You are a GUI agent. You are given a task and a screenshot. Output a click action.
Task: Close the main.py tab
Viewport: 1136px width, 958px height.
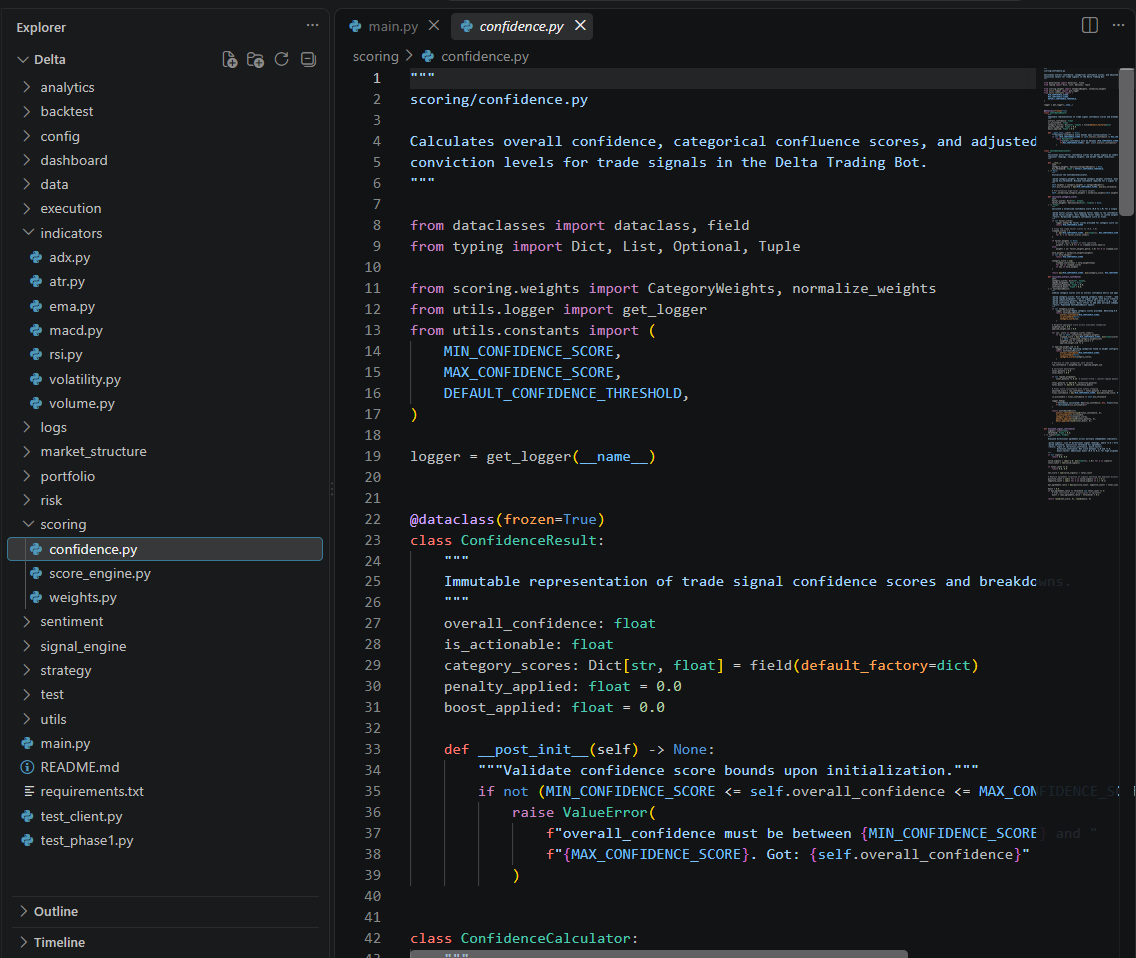point(434,25)
